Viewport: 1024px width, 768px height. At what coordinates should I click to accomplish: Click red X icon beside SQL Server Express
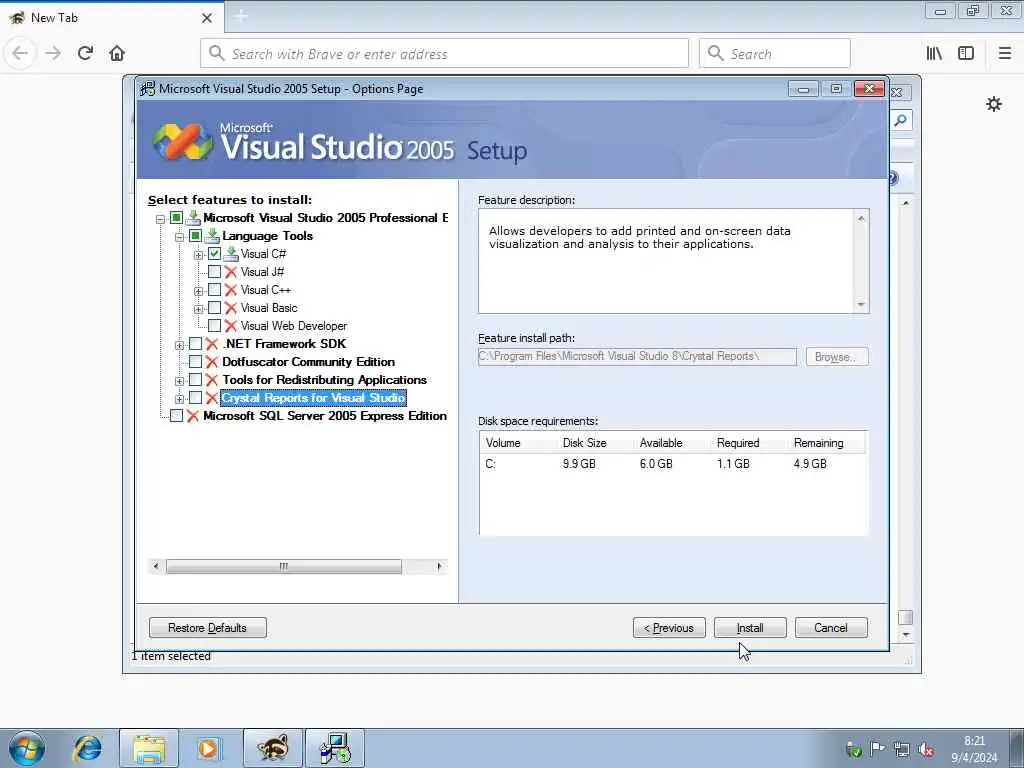tap(193, 416)
